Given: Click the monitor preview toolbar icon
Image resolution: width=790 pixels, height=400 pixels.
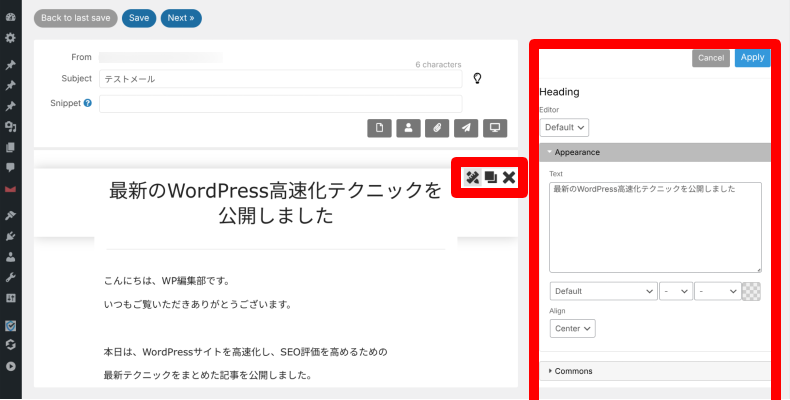Looking at the screenshot, I should [495, 128].
